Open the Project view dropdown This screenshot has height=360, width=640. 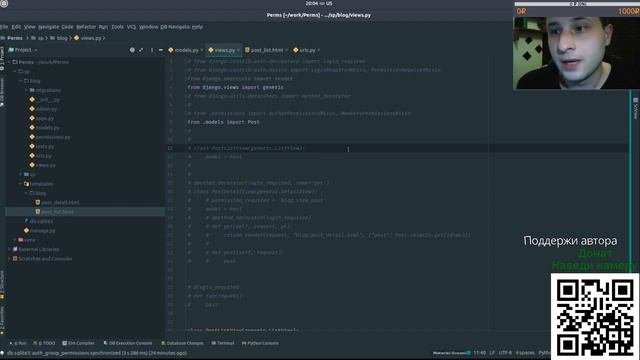tap(23, 50)
